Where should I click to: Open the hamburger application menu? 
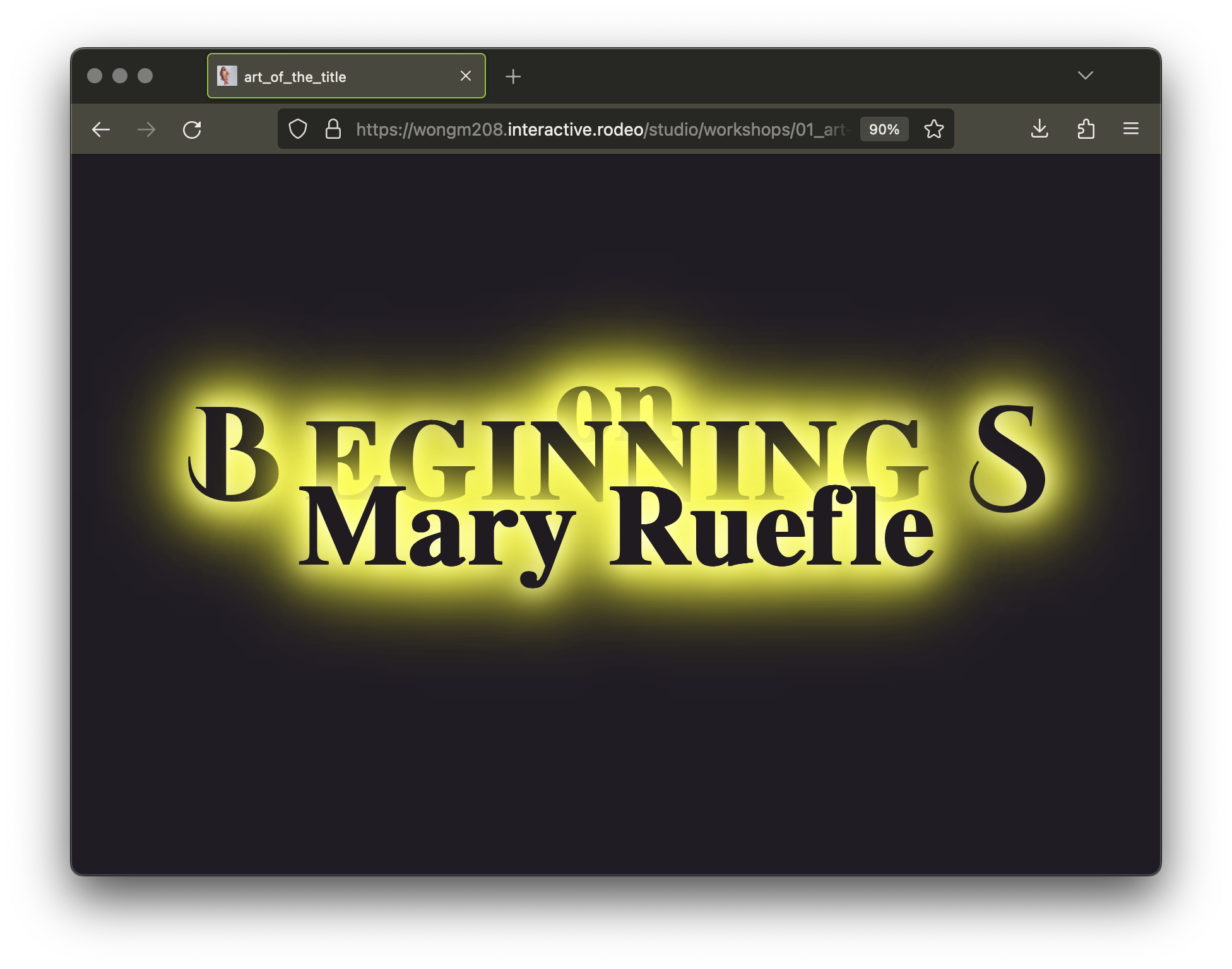point(1131,129)
